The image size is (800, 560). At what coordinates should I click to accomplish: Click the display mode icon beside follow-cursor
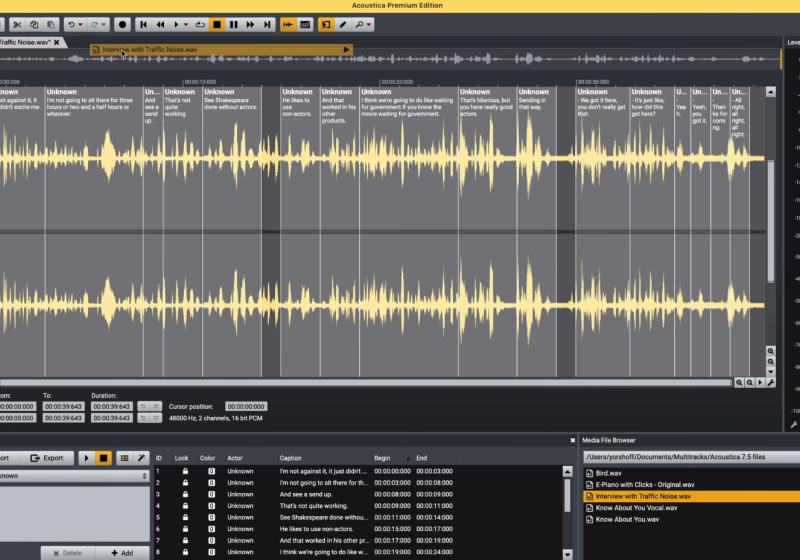305,24
